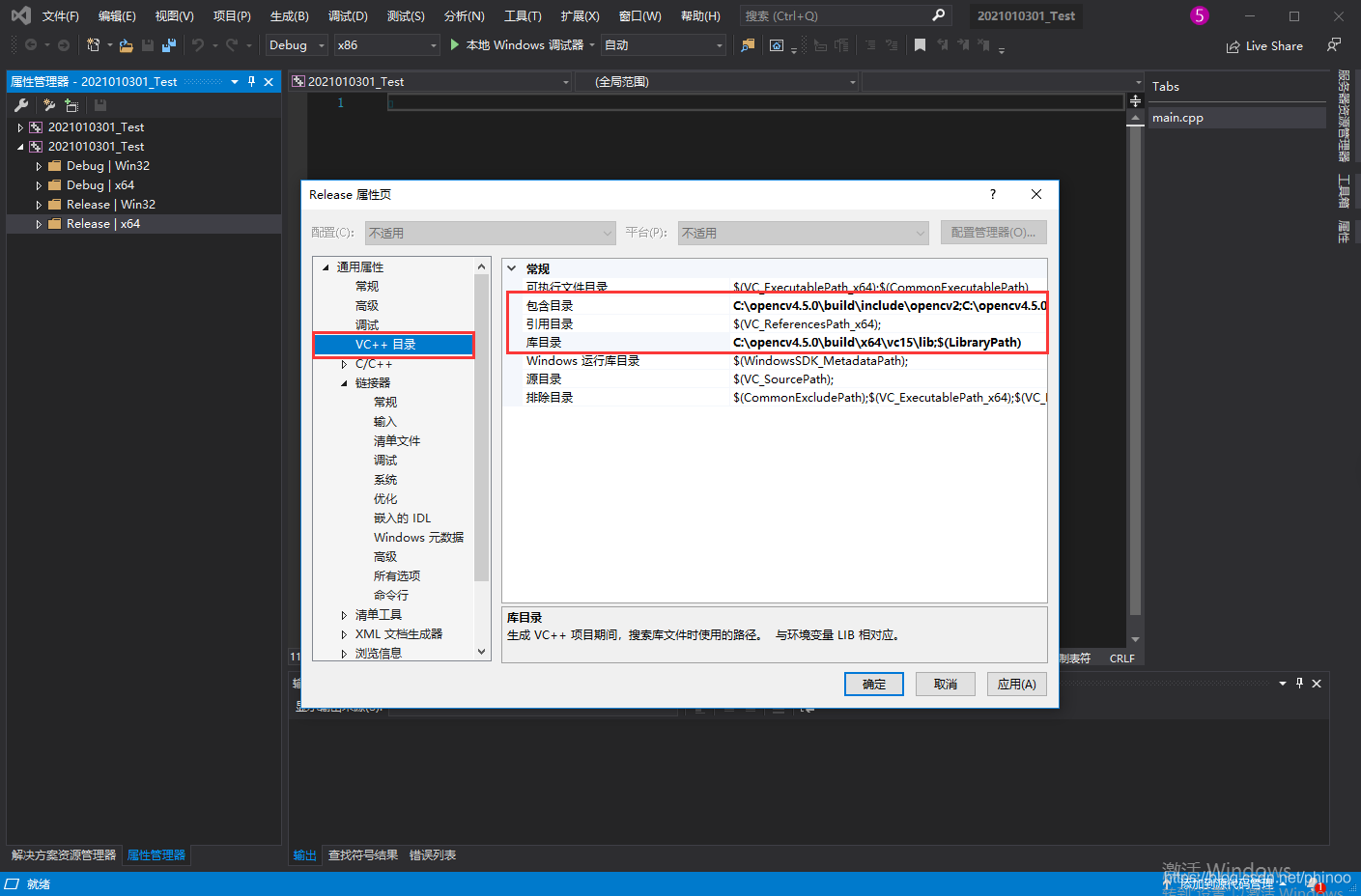Click the search box (Ctrl+Q)
The height and width of the screenshot is (896, 1361).
tap(845, 15)
